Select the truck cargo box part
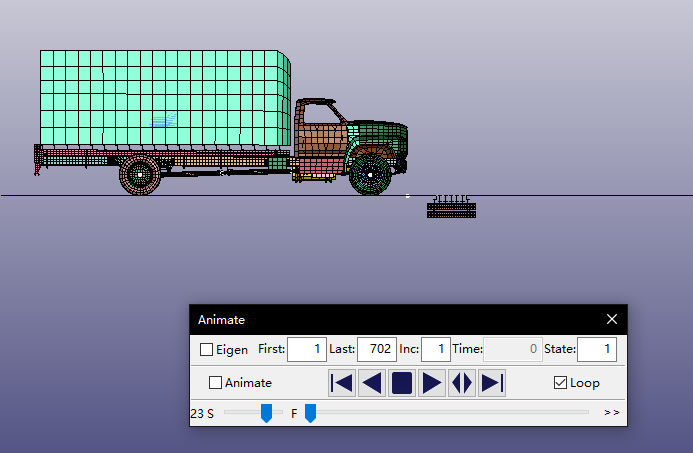 pos(165,98)
